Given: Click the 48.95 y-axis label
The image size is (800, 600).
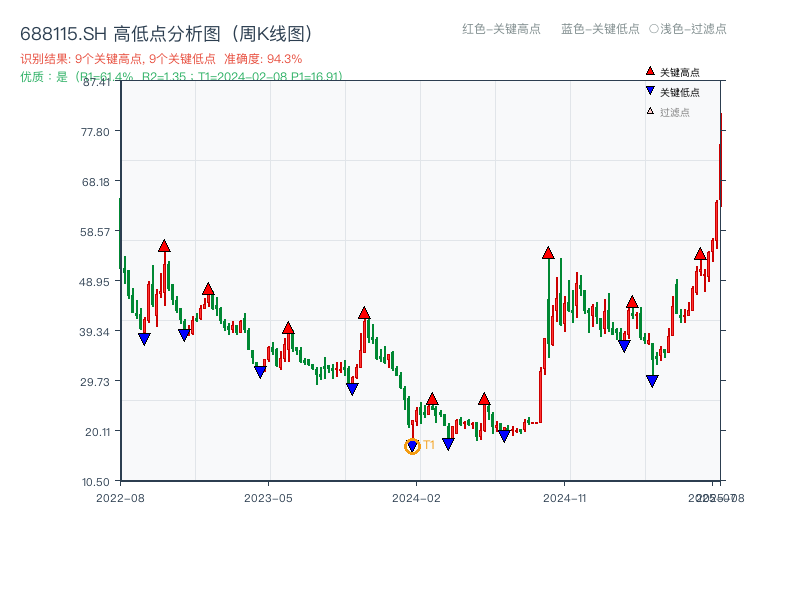Looking at the screenshot, I should click(94, 282).
